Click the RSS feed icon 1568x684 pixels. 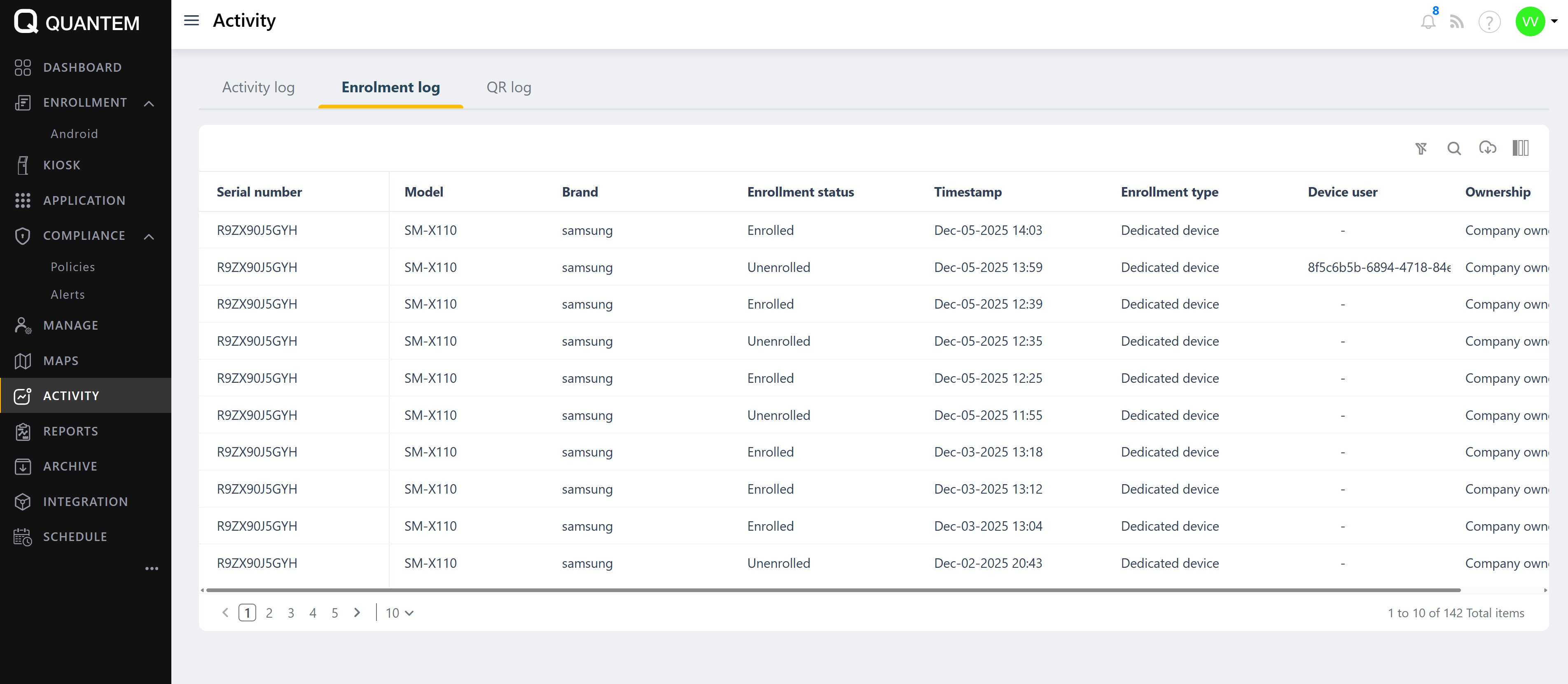tap(1457, 23)
